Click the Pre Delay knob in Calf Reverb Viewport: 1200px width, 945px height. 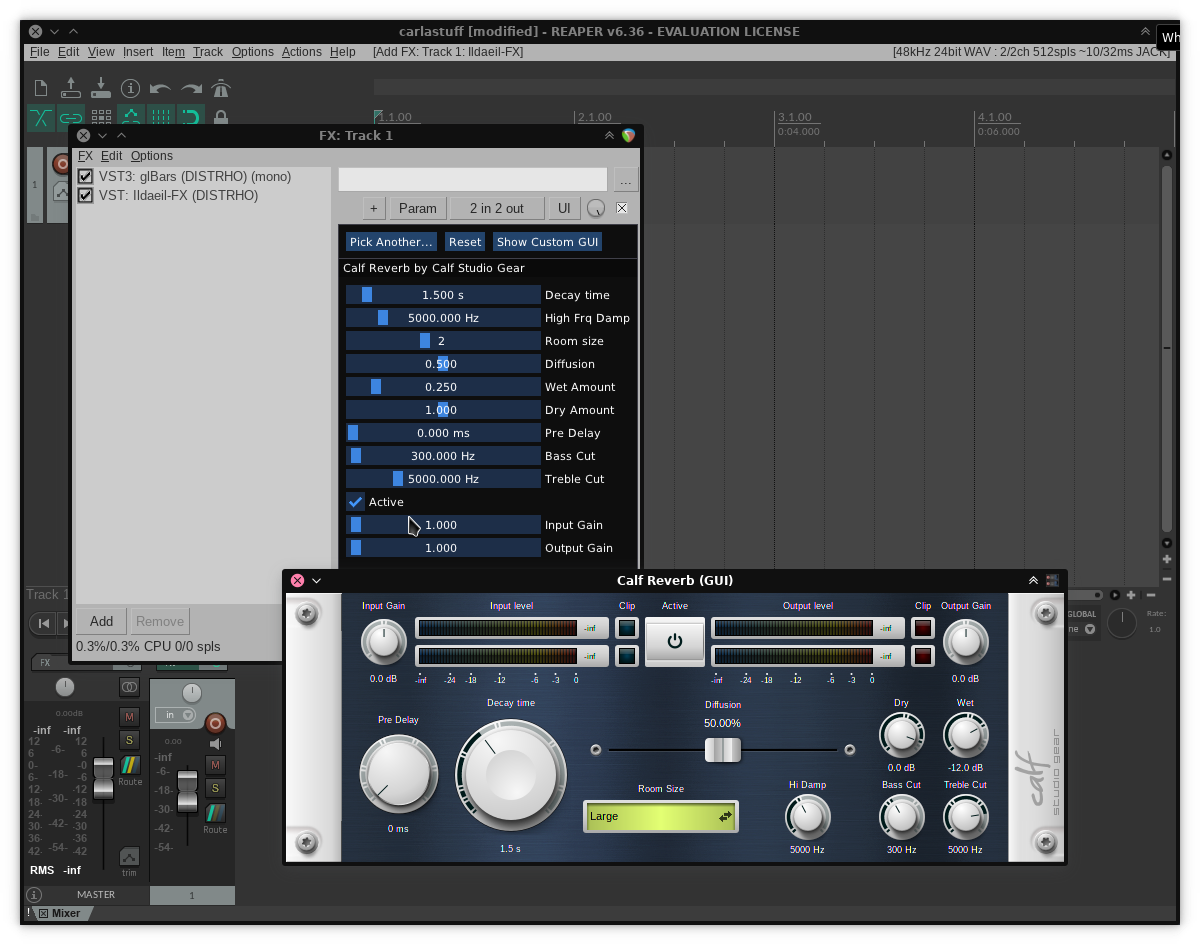click(x=398, y=773)
